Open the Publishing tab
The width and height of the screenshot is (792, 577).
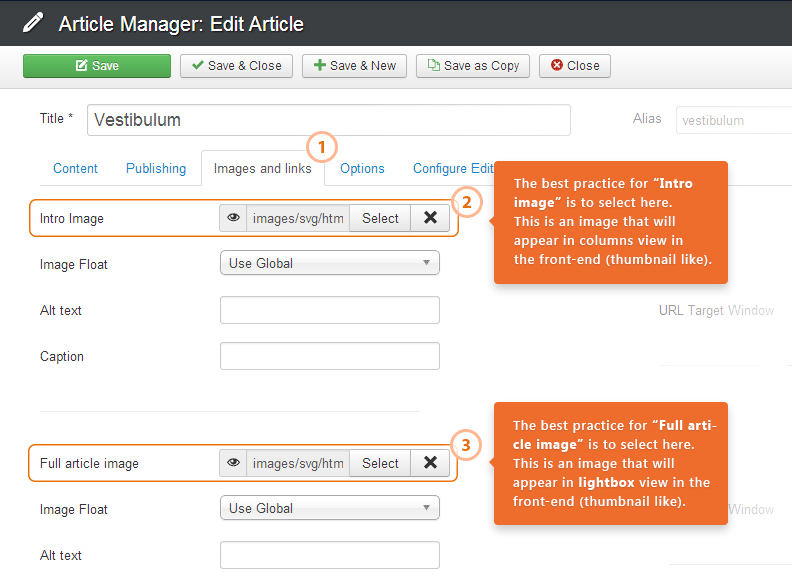tap(156, 168)
